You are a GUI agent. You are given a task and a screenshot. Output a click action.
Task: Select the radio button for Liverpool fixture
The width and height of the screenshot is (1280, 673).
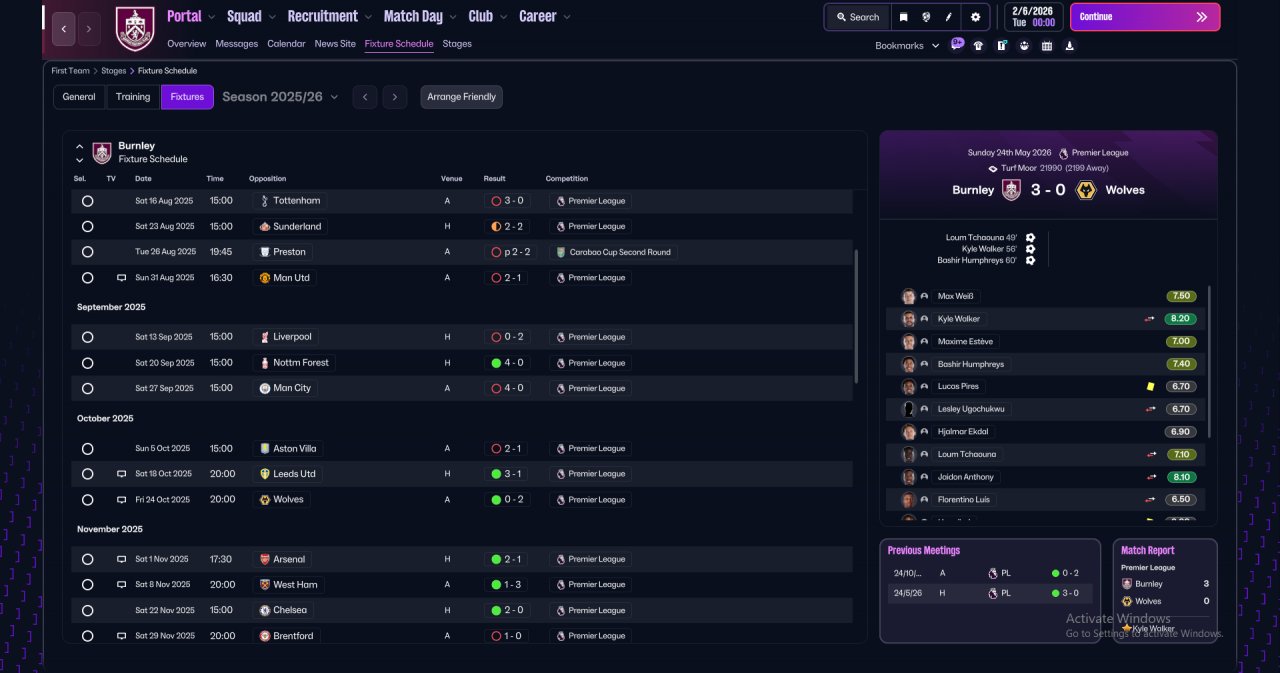(x=88, y=338)
